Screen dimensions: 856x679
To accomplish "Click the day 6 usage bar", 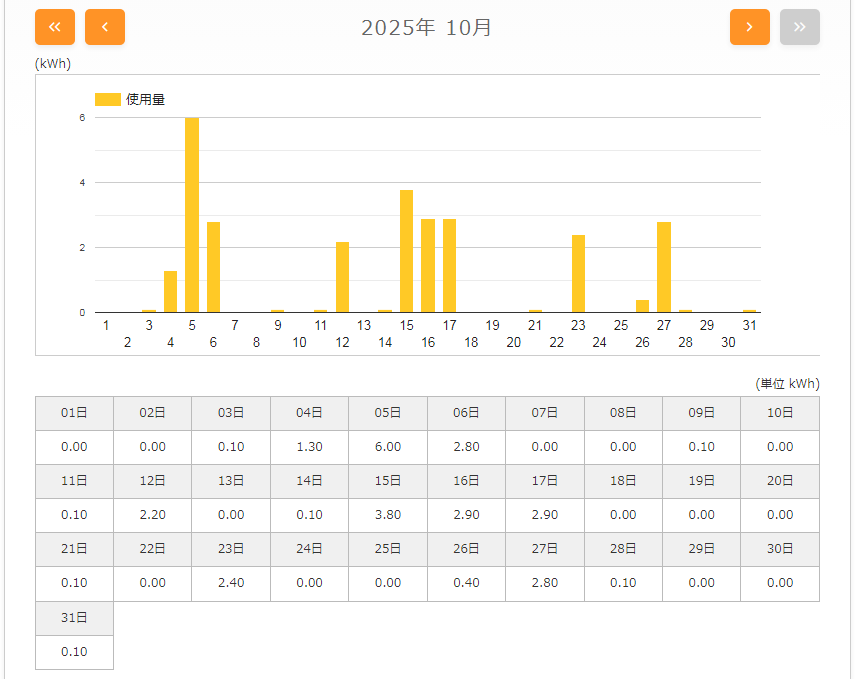I will click(x=213, y=267).
